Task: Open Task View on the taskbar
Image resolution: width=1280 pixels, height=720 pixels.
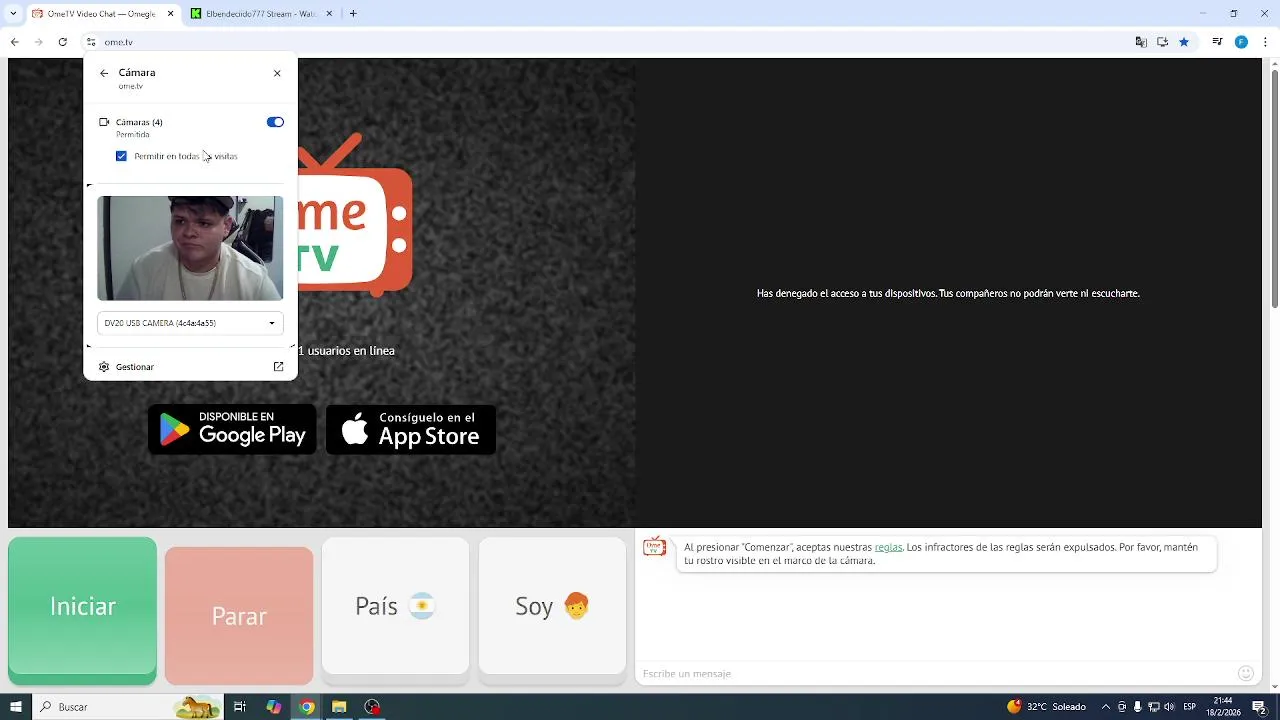Action: [240, 707]
